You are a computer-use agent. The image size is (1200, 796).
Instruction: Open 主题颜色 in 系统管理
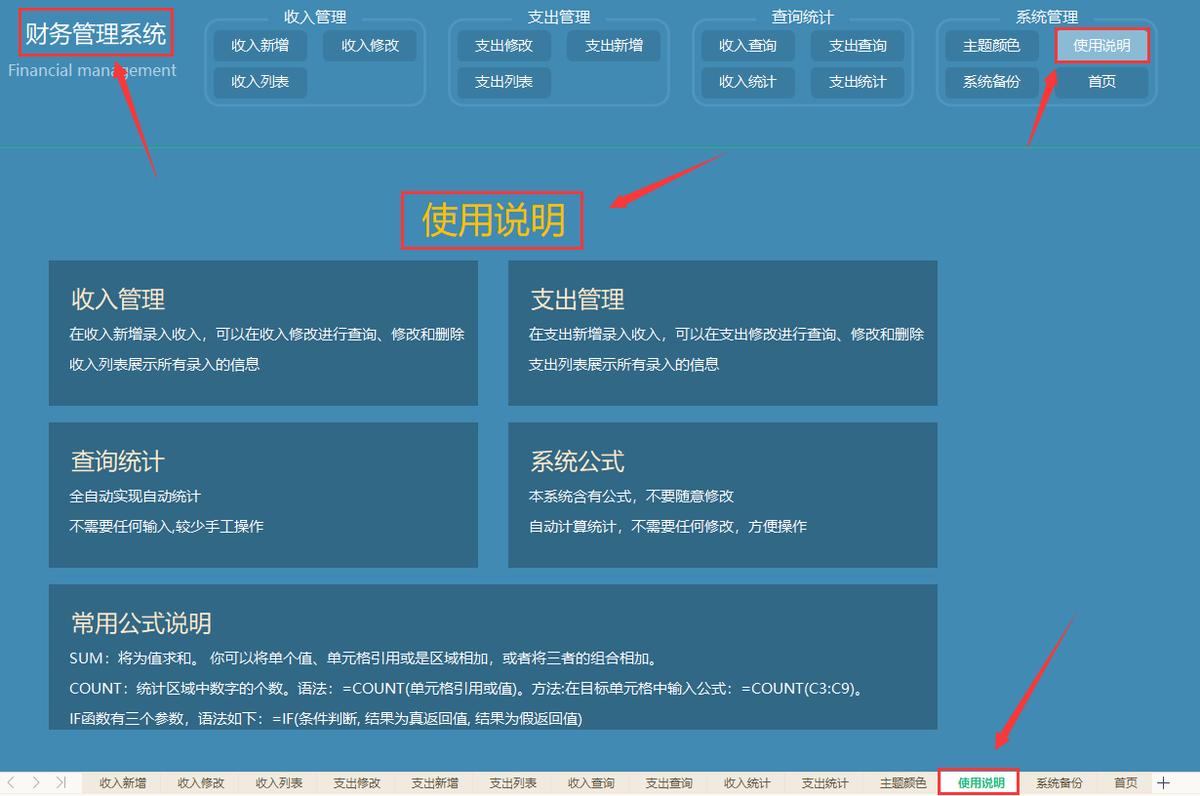[x=991, y=44]
